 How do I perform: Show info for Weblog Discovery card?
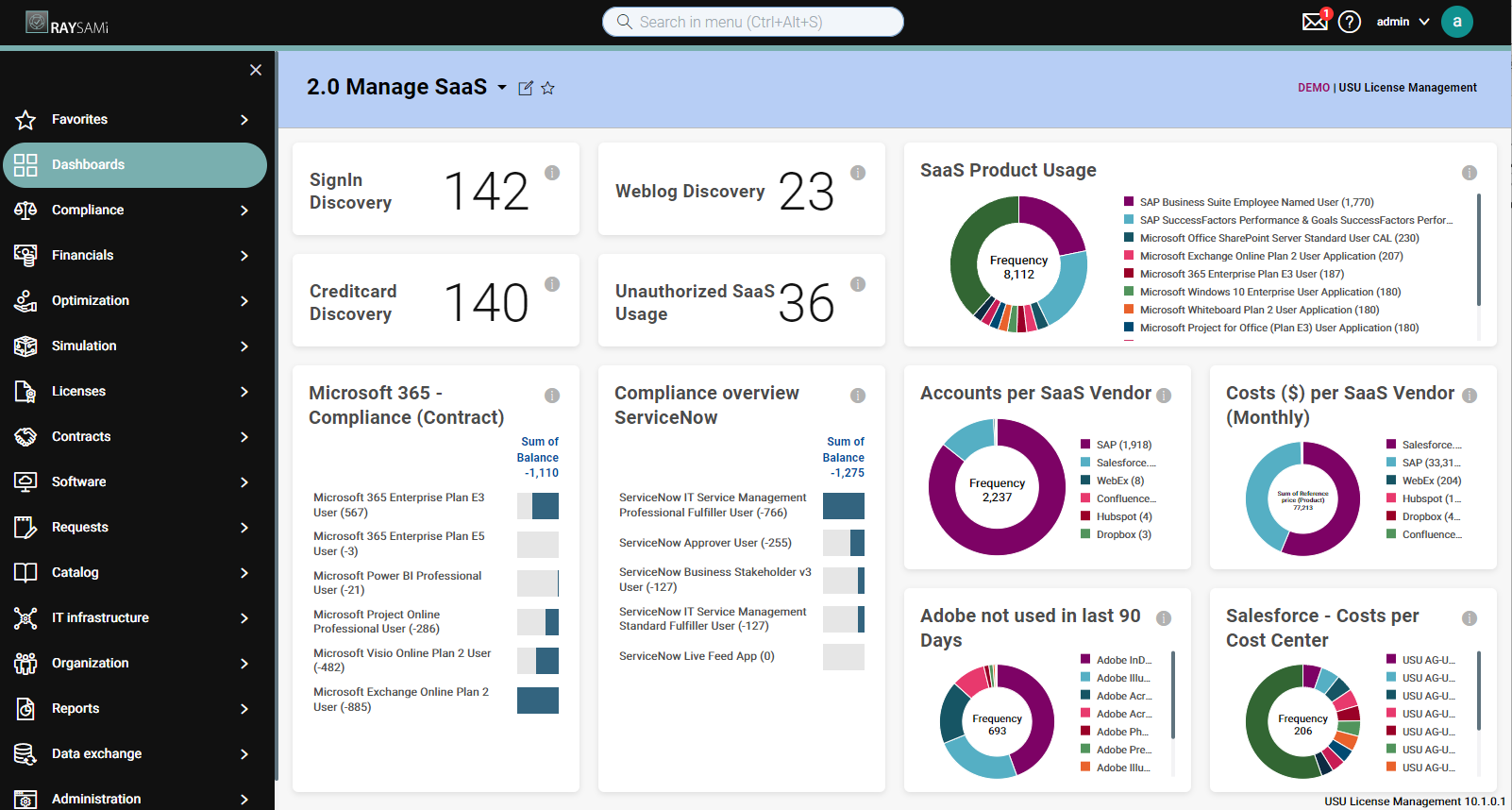(x=858, y=173)
